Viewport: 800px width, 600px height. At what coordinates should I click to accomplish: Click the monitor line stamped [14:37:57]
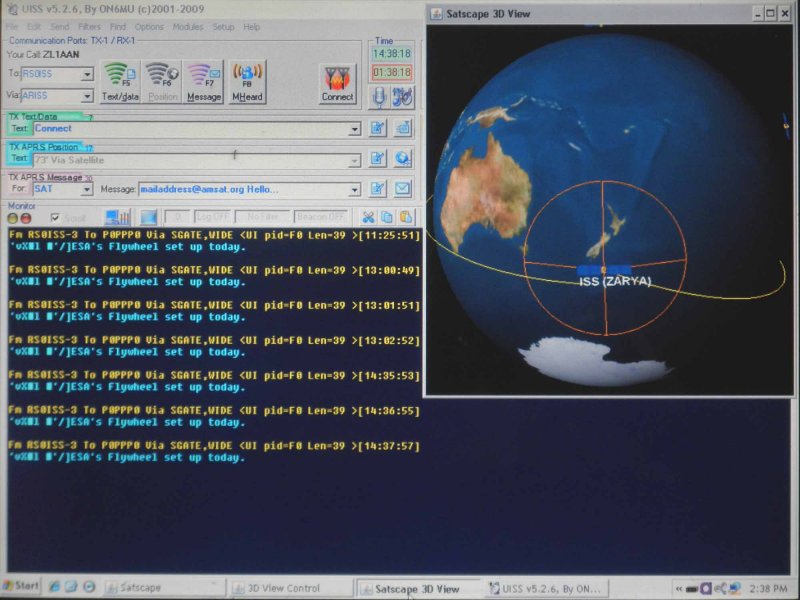pos(214,446)
